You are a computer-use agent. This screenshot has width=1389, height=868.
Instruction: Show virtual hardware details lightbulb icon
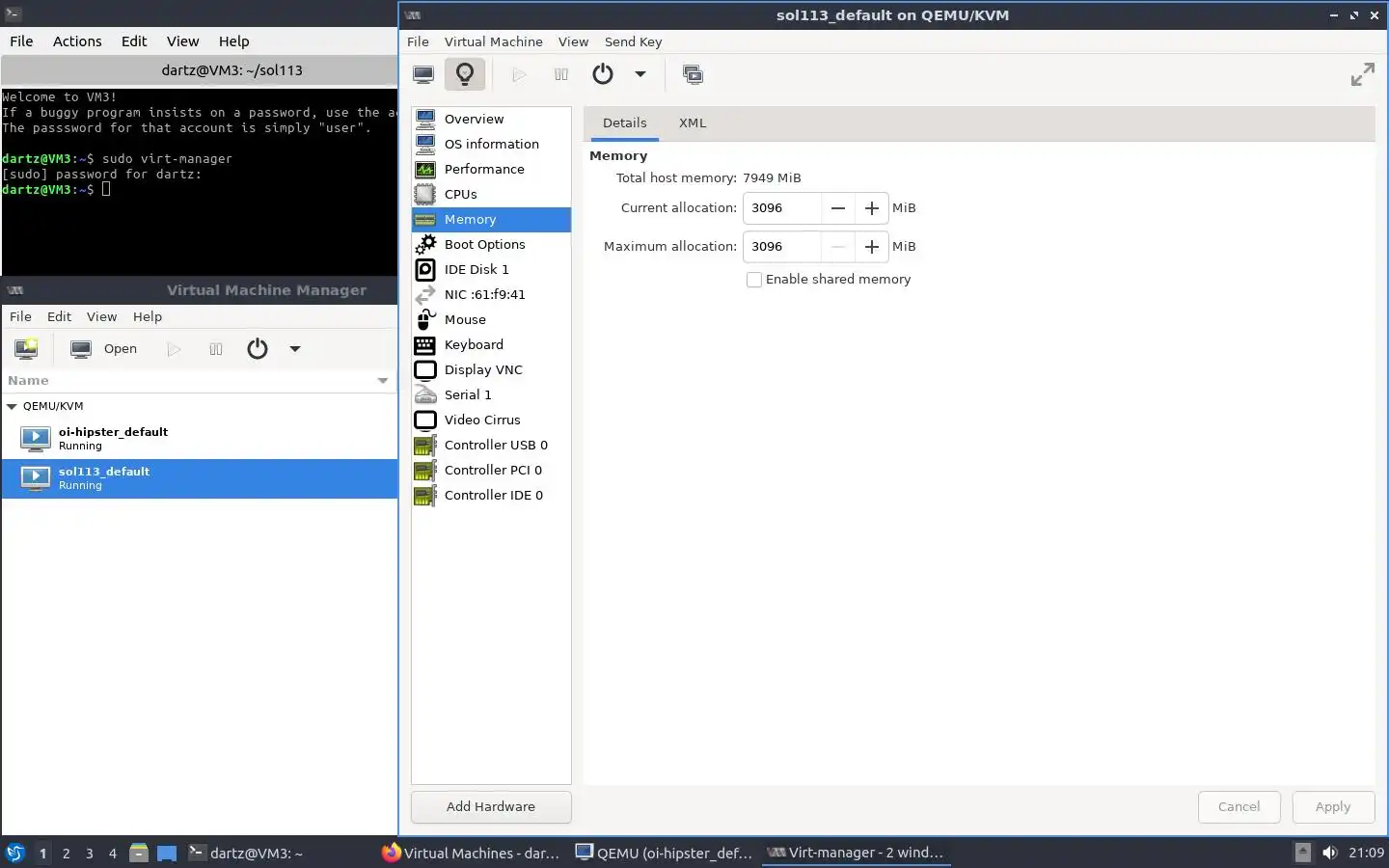click(x=465, y=74)
